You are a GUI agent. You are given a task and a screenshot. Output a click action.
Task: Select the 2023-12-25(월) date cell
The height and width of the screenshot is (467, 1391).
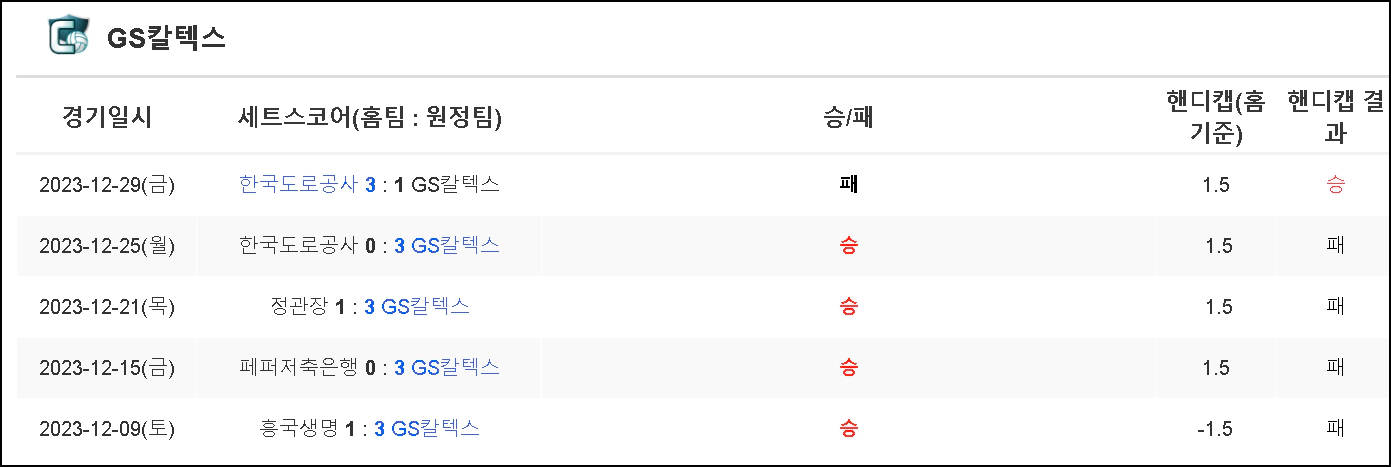tap(107, 246)
